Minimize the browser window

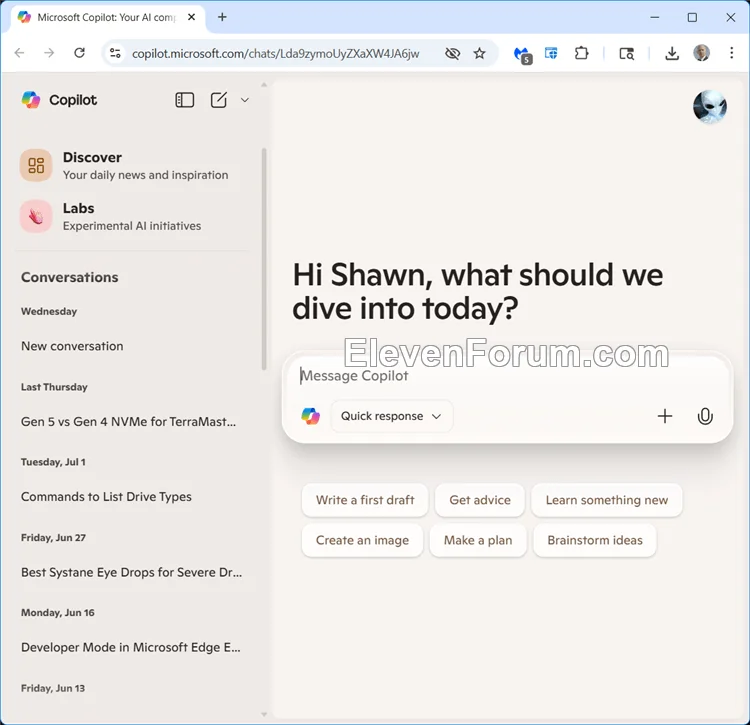coord(655,17)
